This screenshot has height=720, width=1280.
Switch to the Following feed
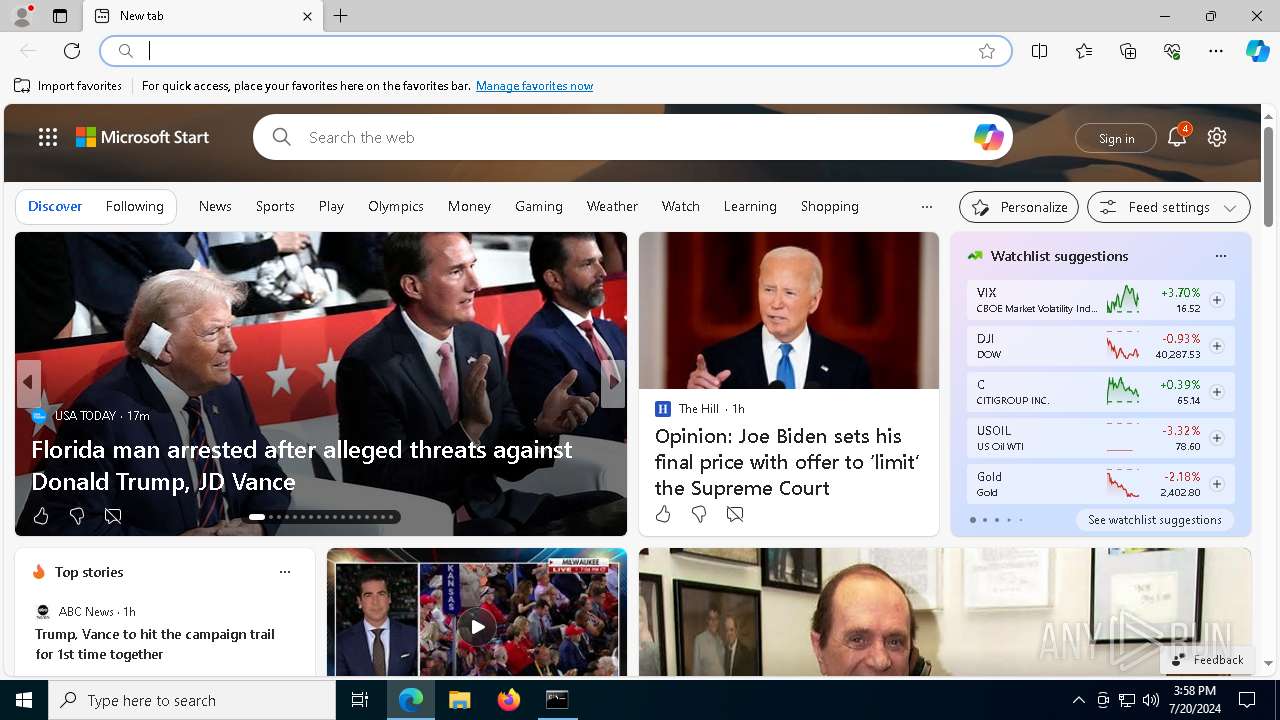[135, 206]
